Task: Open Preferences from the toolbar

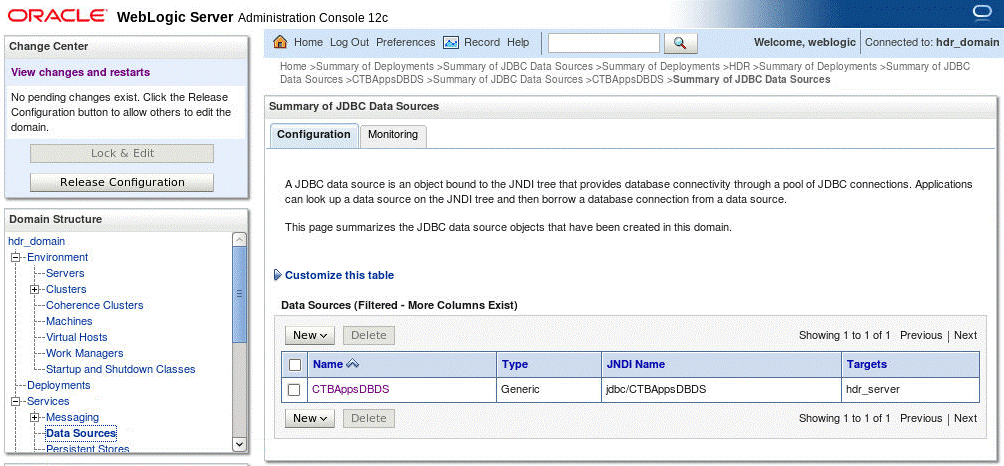Action: [405, 42]
